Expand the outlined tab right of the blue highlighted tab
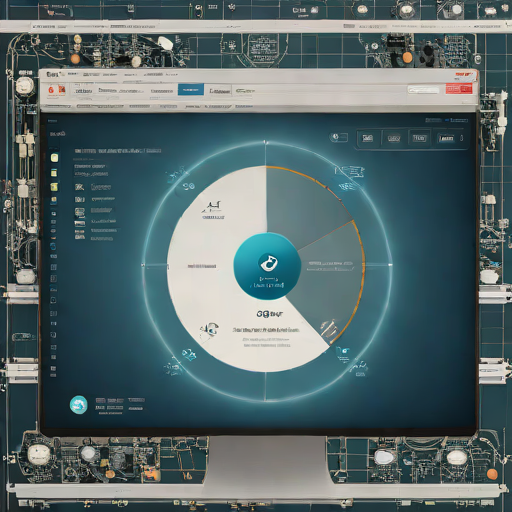 pyautogui.click(x=220, y=90)
